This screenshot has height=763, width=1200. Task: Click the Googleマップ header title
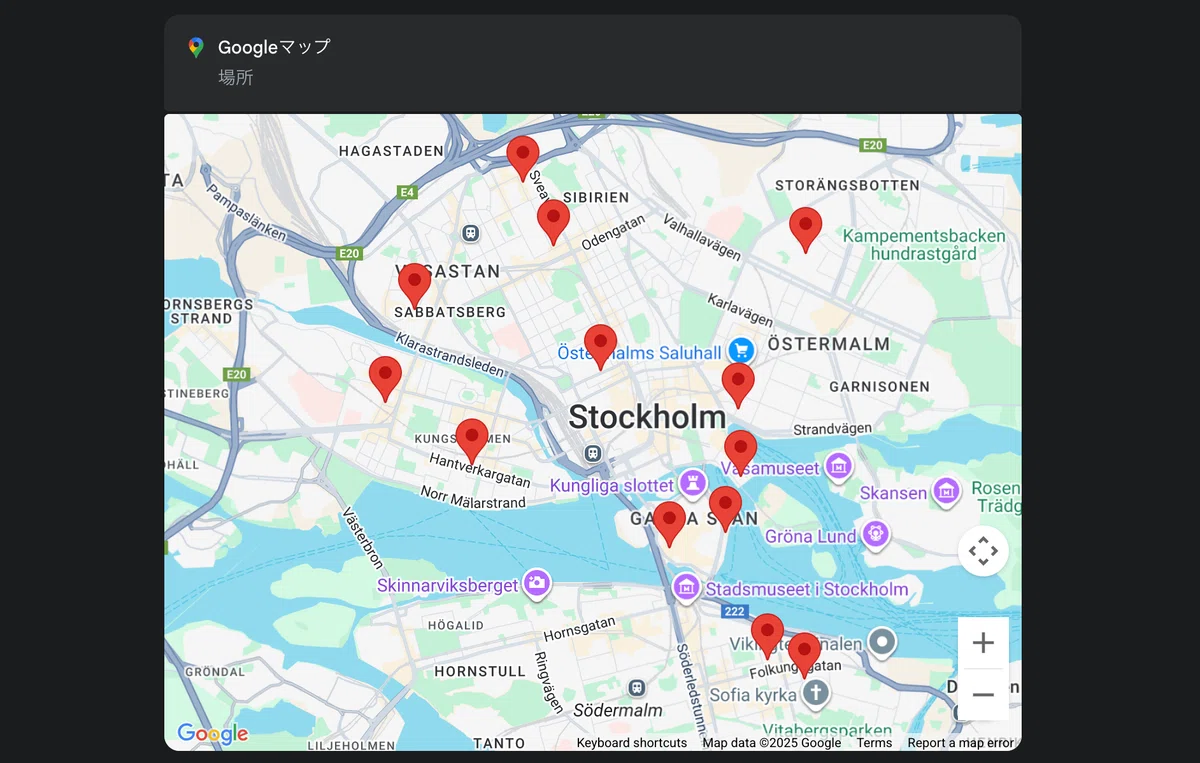coord(274,47)
